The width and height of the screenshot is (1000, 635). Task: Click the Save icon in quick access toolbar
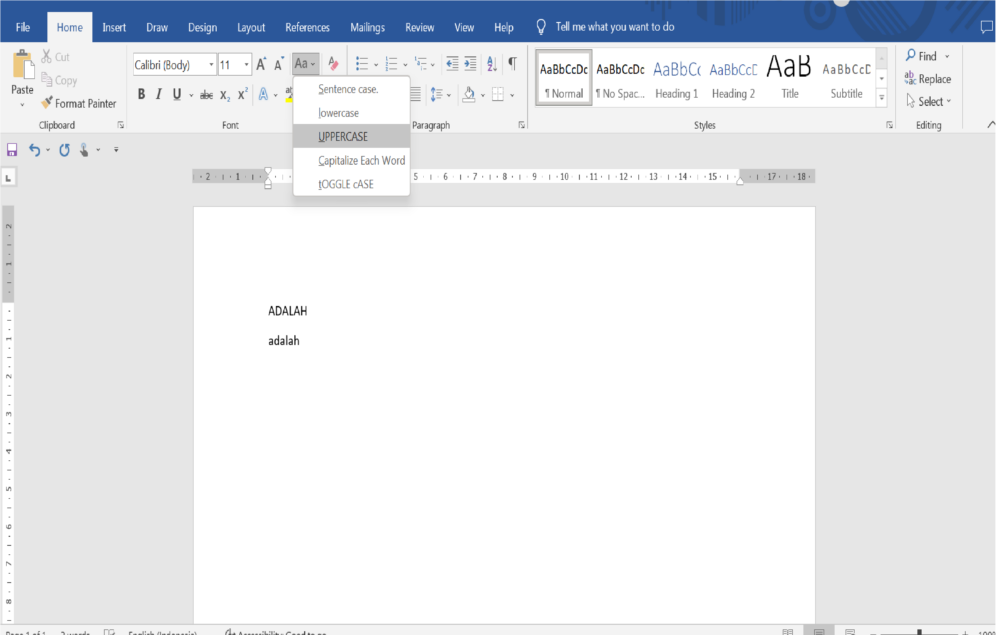pyautogui.click(x=12, y=150)
